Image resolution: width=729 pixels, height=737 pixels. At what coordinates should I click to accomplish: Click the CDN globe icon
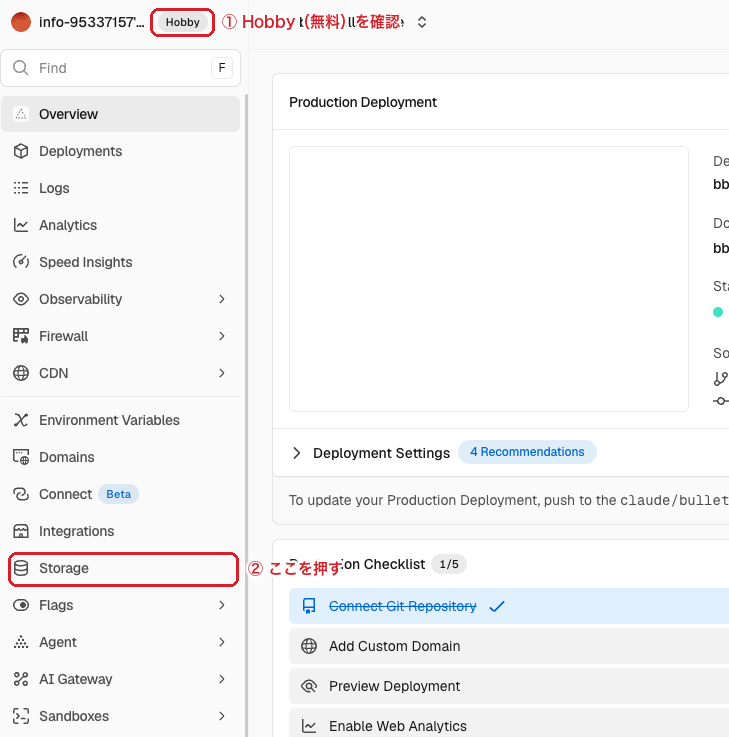(21, 373)
